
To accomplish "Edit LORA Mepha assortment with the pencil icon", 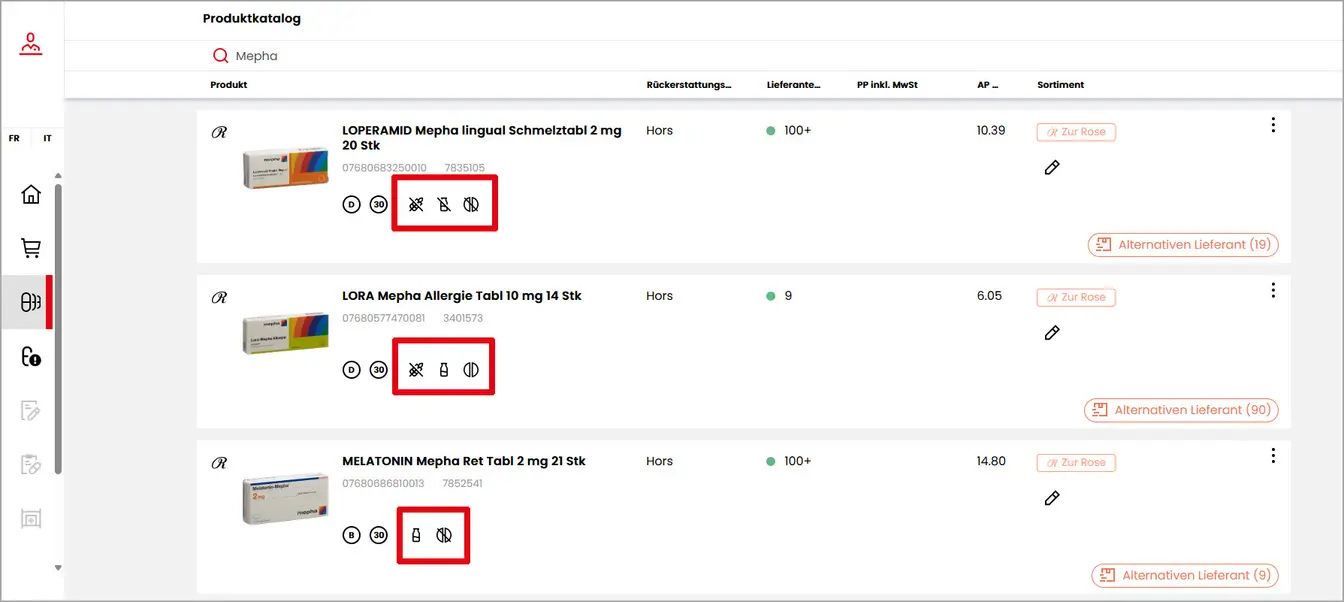I will click(1051, 333).
